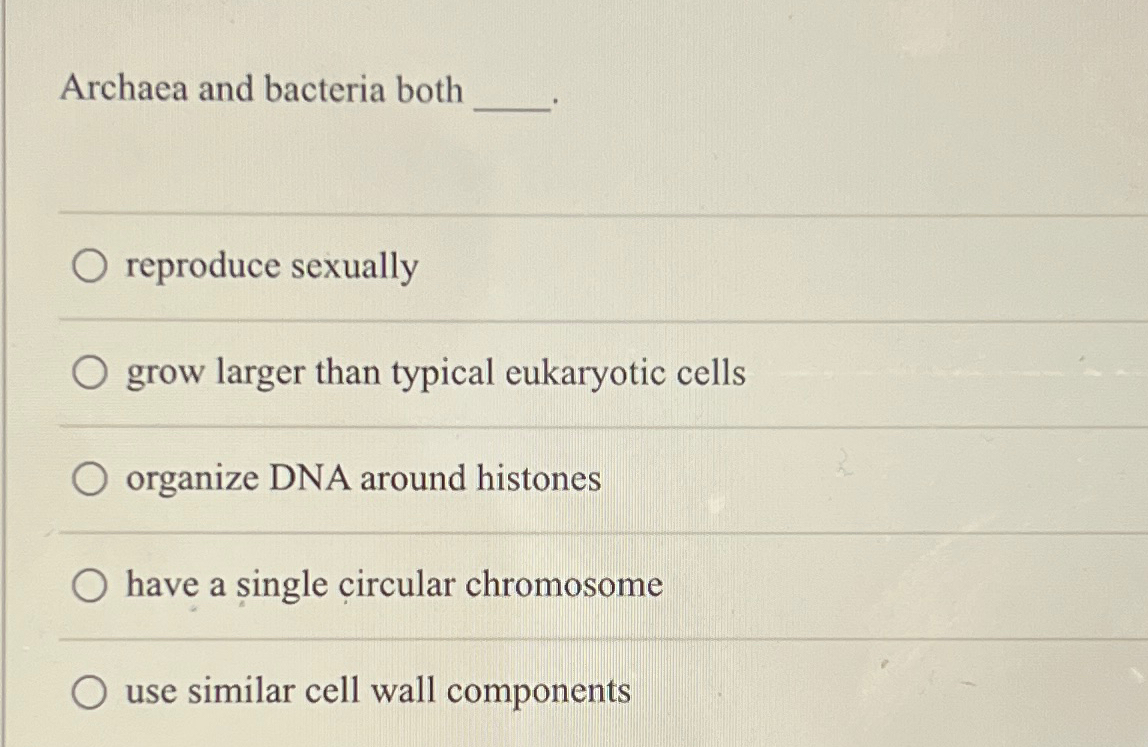
Task: Click the circle next to 'organize DNA around histones'
Action: click(89, 480)
